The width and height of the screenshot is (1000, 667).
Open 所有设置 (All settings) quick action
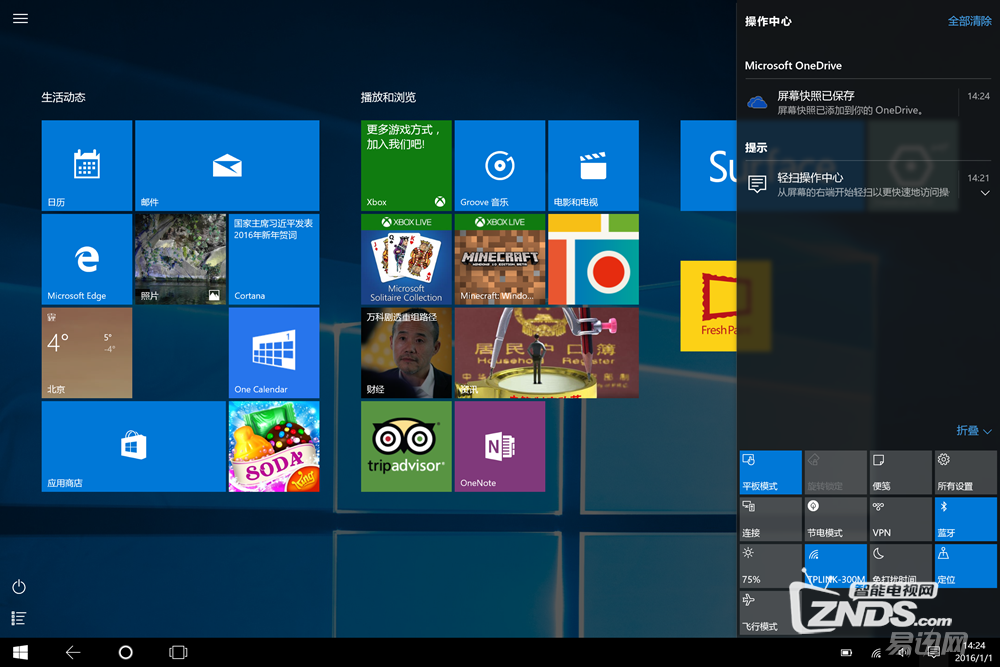click(965, 472)
